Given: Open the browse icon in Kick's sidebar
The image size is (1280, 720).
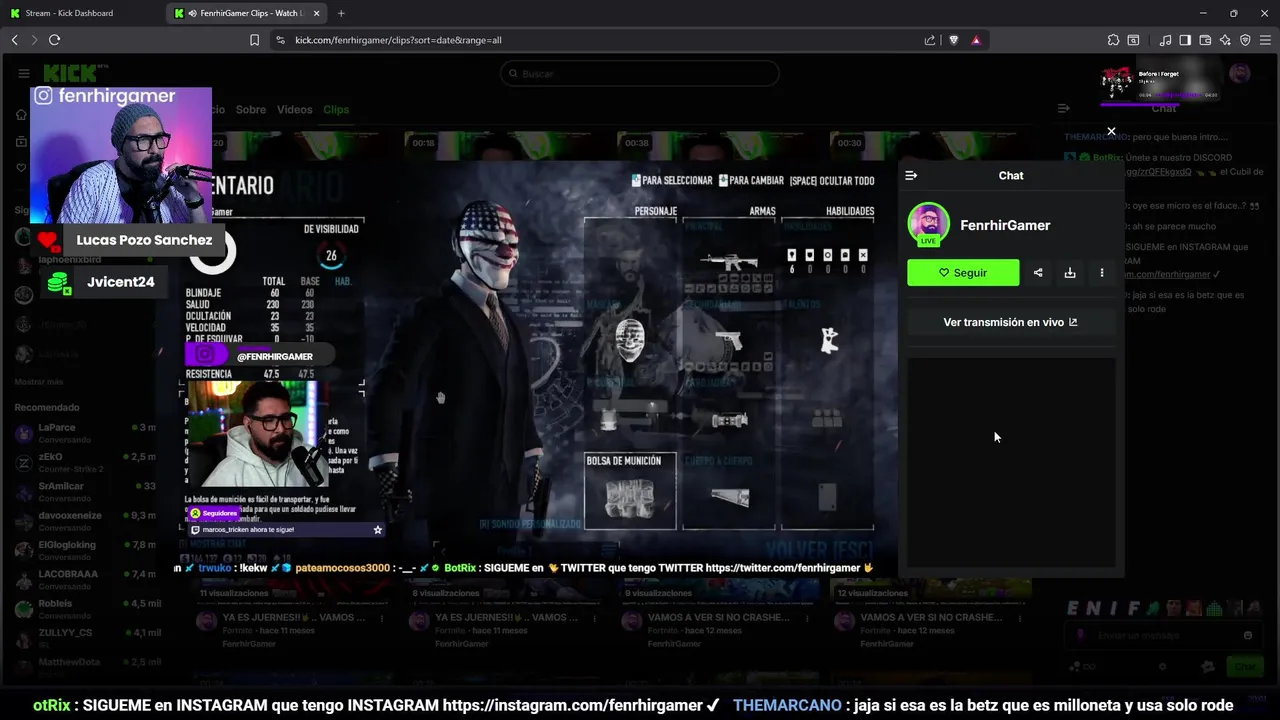Looking at the screenshot, I should coord(21,141).
